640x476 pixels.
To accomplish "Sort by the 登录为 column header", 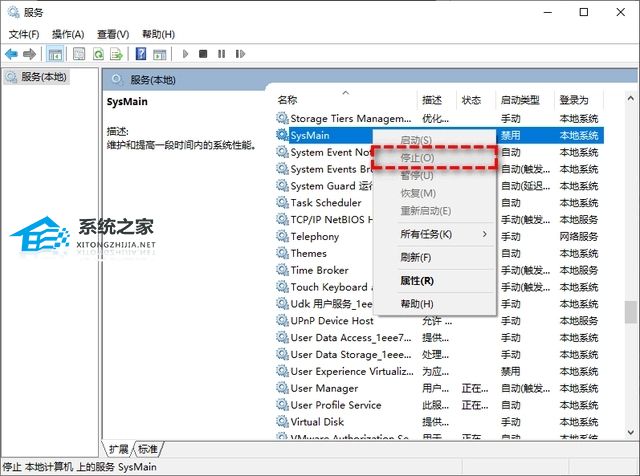I will click(579, 100).
